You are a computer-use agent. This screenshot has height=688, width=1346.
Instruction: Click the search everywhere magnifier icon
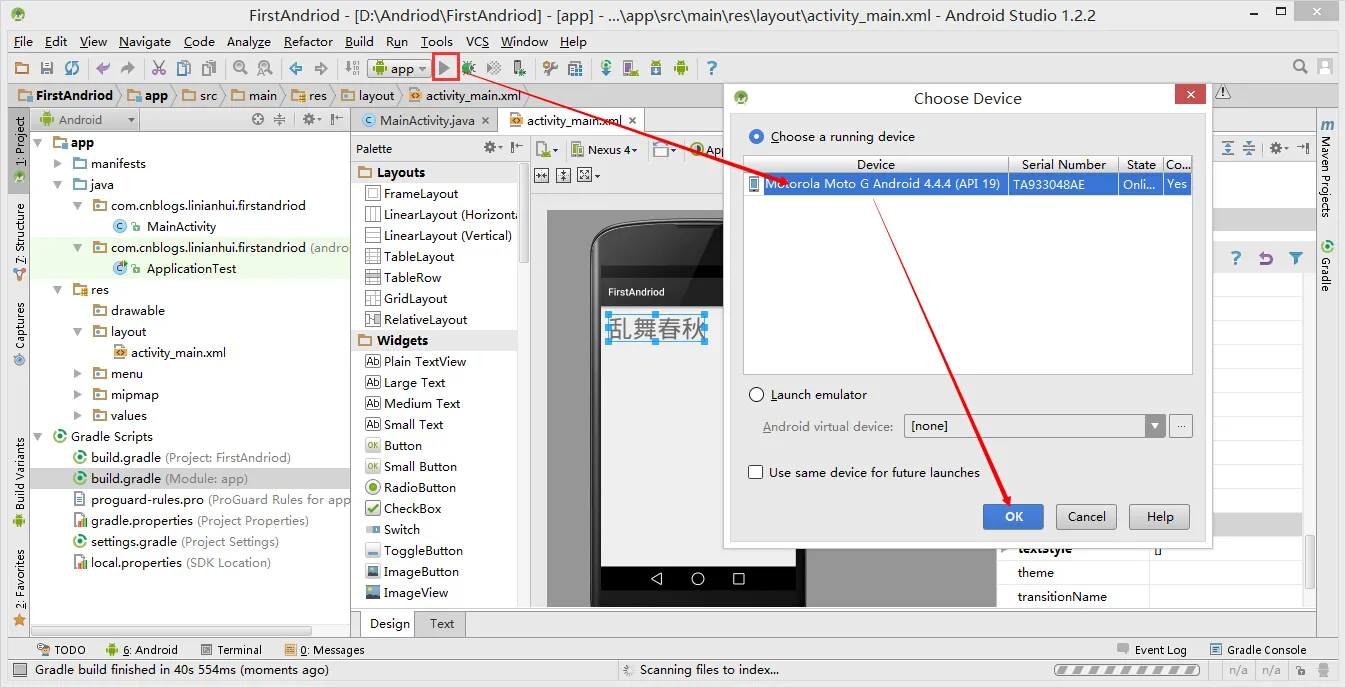coord(1300,67)
